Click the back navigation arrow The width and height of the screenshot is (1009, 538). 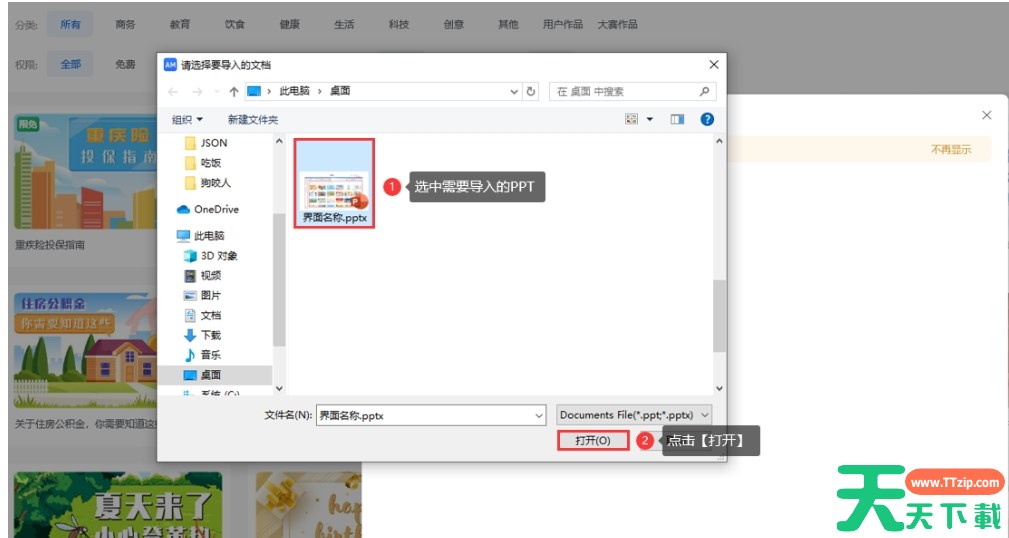(x=173, y=91)
